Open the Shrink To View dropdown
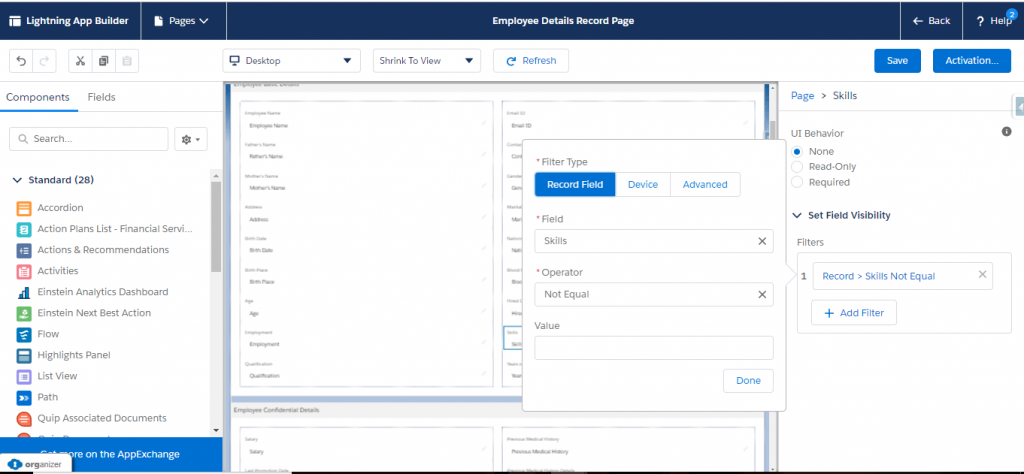Viewport: 1024px width, 474px height. click(426, 61)
